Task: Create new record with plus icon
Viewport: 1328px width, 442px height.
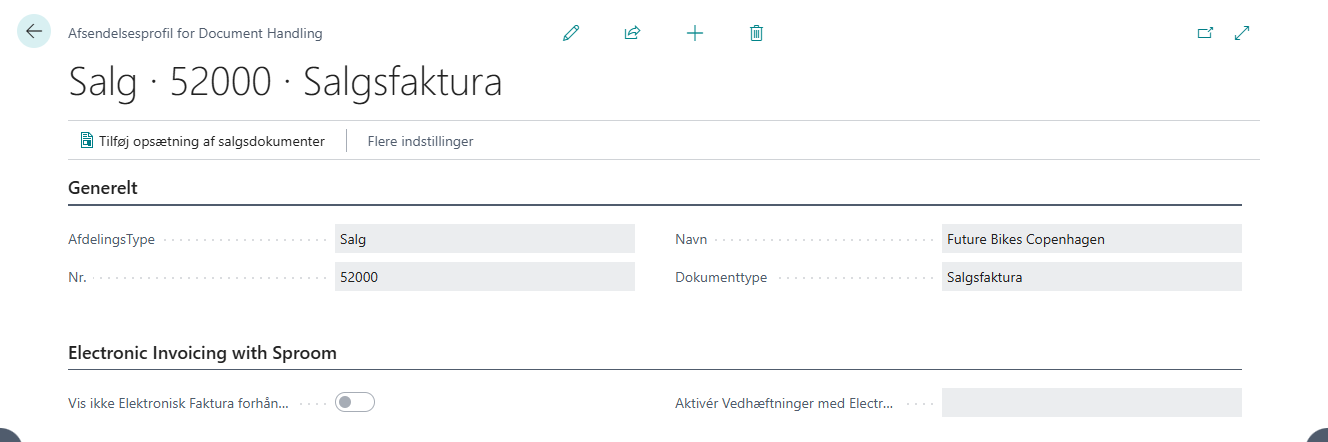Action: tap(695, 33)
